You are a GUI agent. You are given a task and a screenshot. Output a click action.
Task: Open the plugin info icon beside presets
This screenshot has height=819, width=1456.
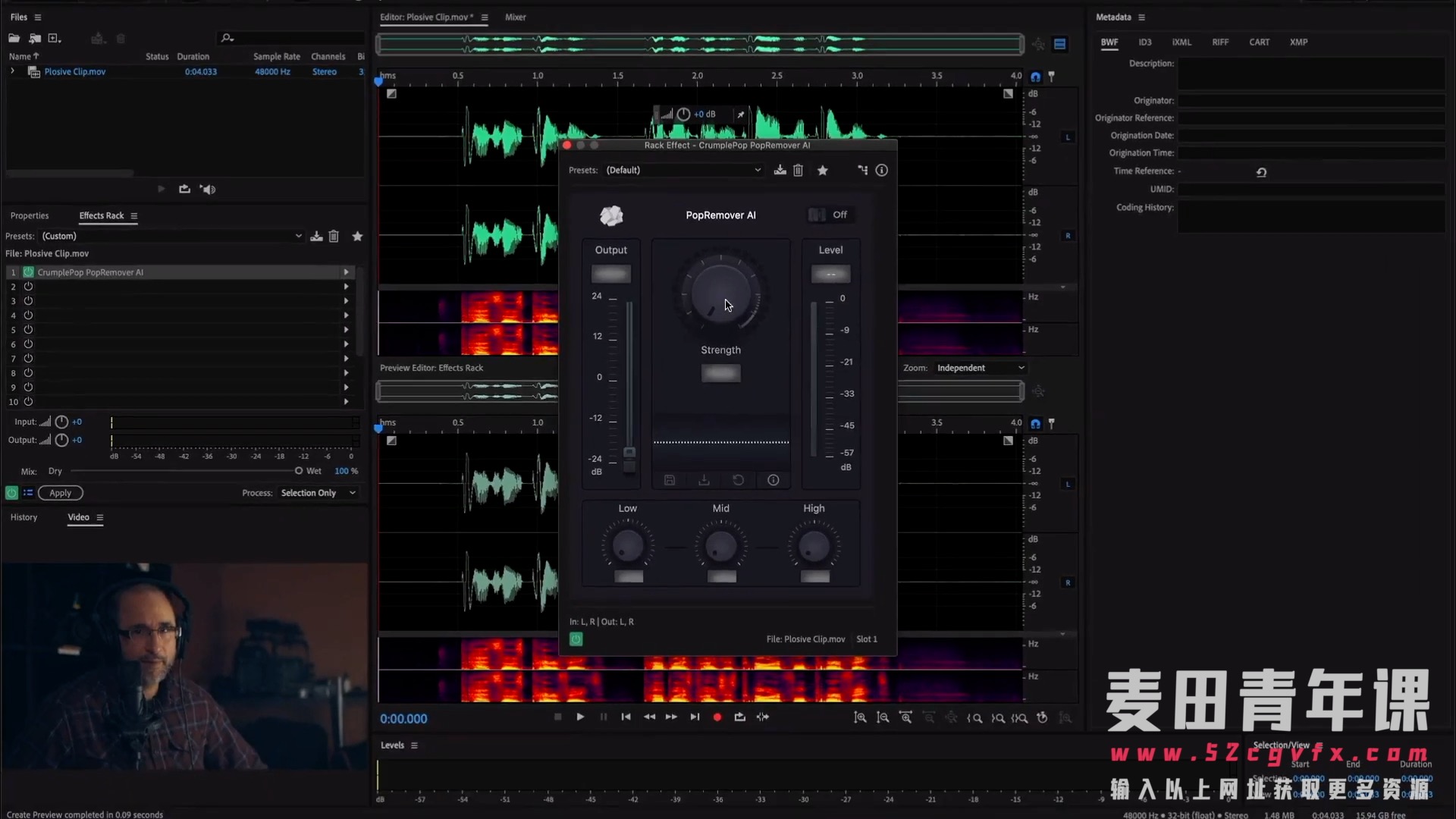(881, 170)
